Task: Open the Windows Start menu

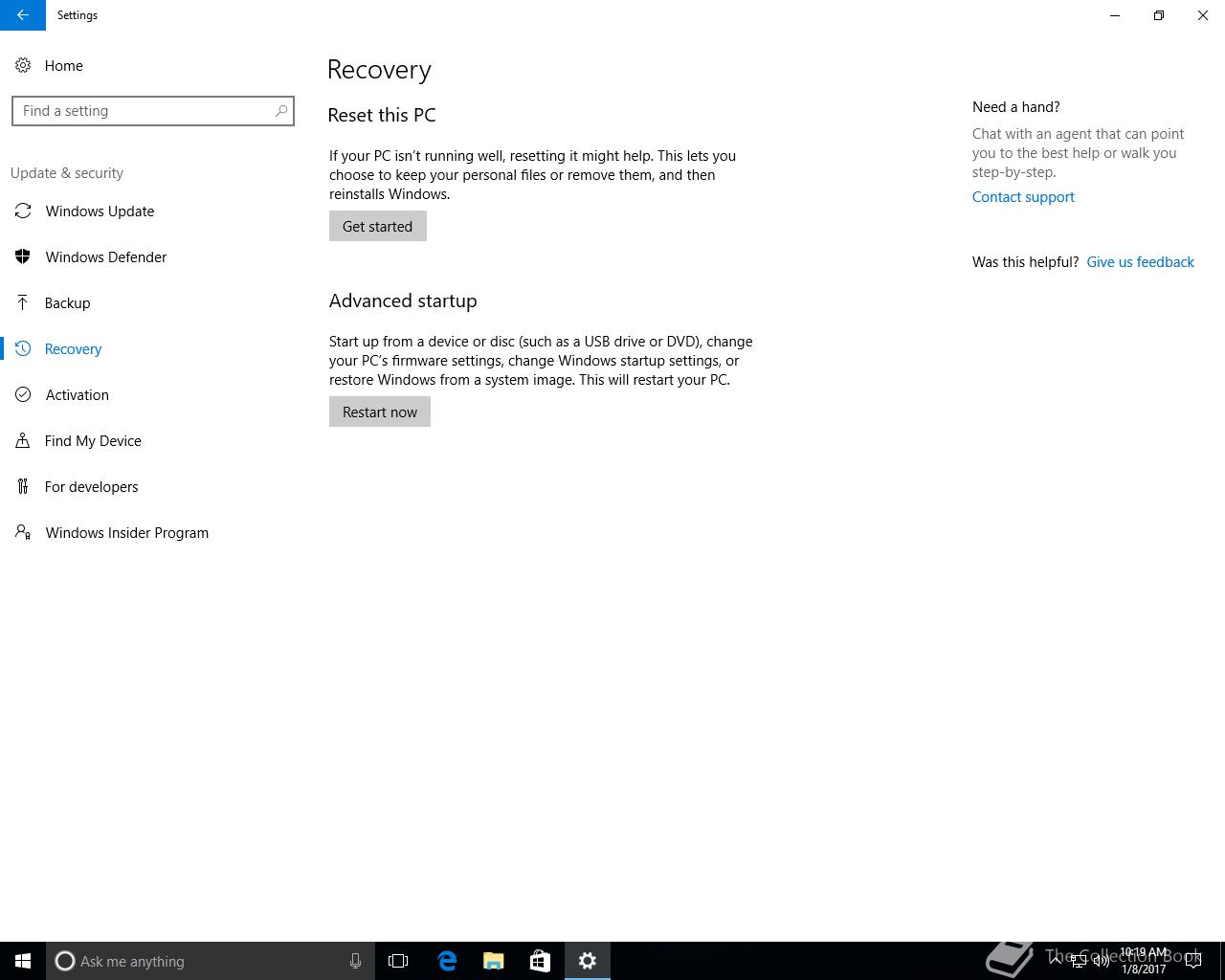Action: [x=23, y=961]
